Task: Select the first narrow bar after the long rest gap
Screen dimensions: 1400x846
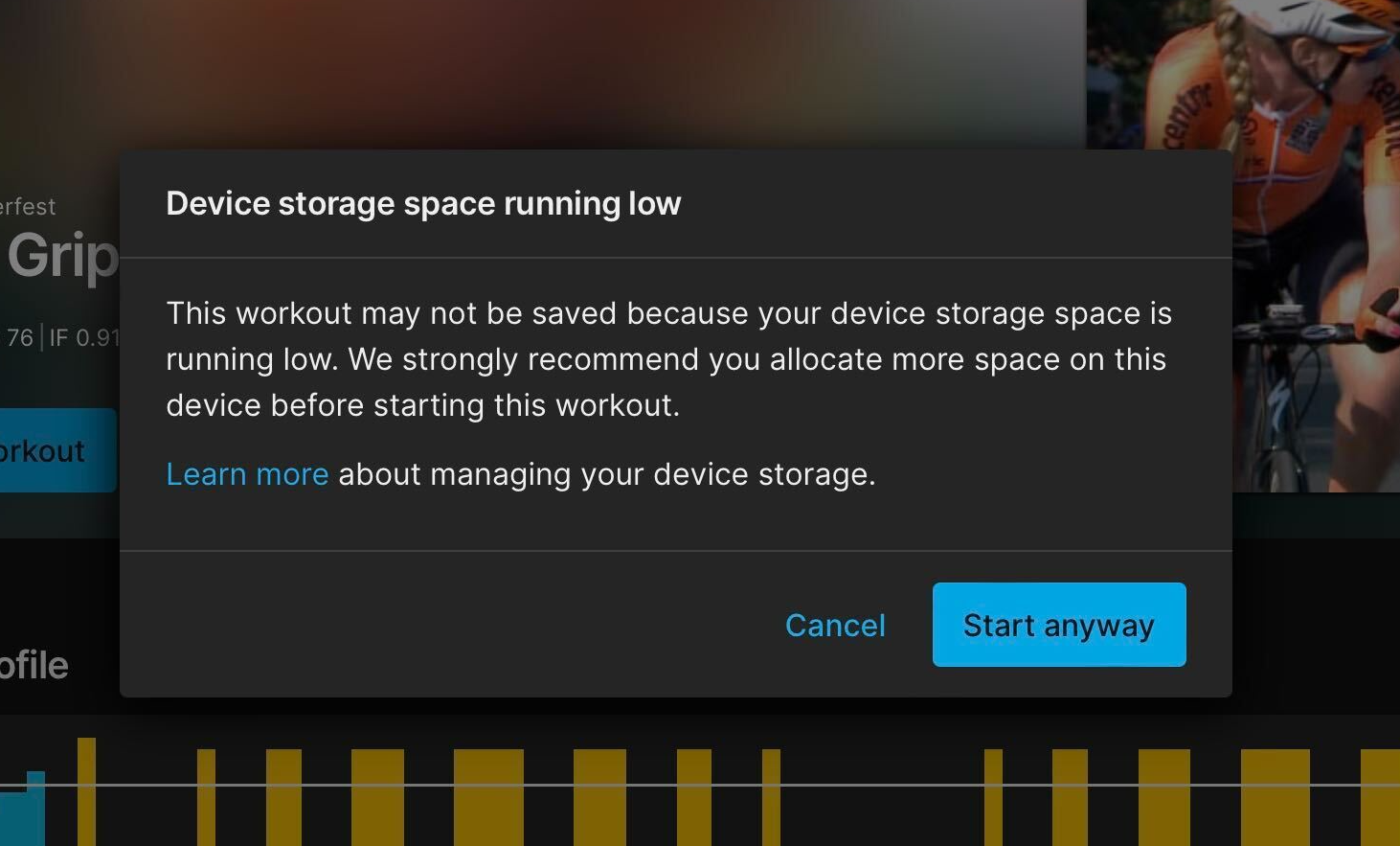Action: [x=993, y=797]
